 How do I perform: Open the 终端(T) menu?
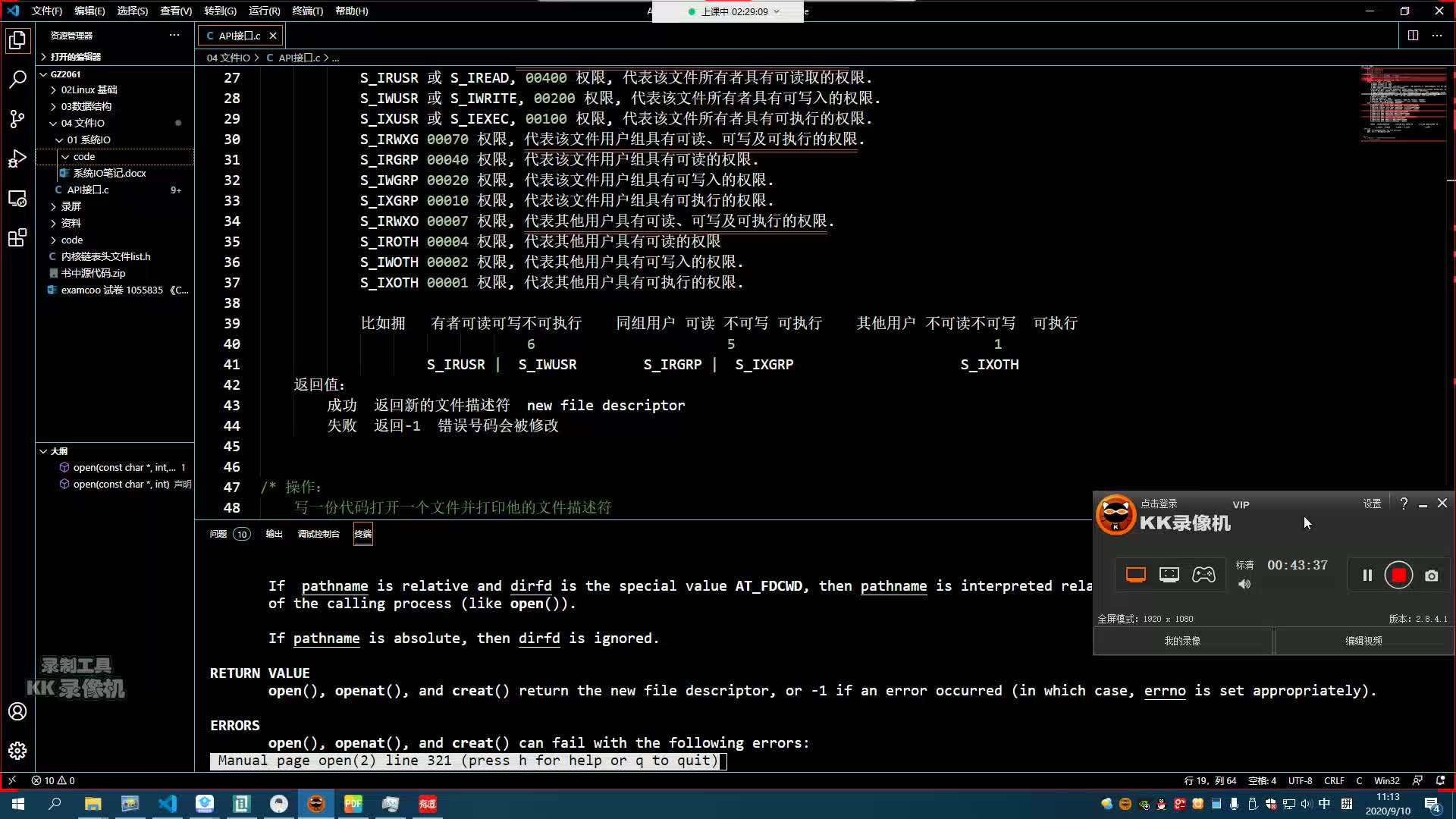[x=307, y=11]
